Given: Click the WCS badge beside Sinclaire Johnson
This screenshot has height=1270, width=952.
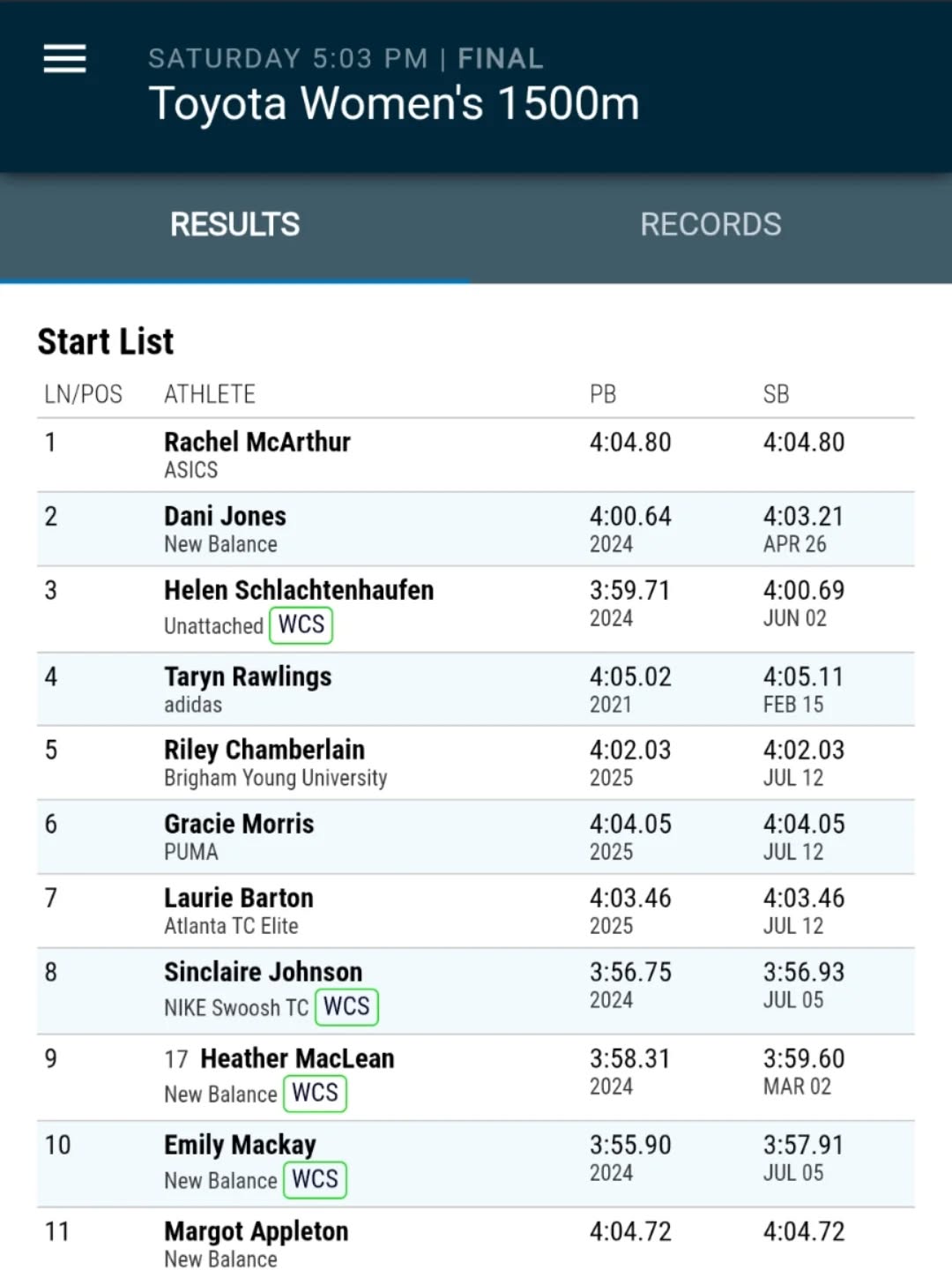Looking at the screenshot, I should [346, 1006].
